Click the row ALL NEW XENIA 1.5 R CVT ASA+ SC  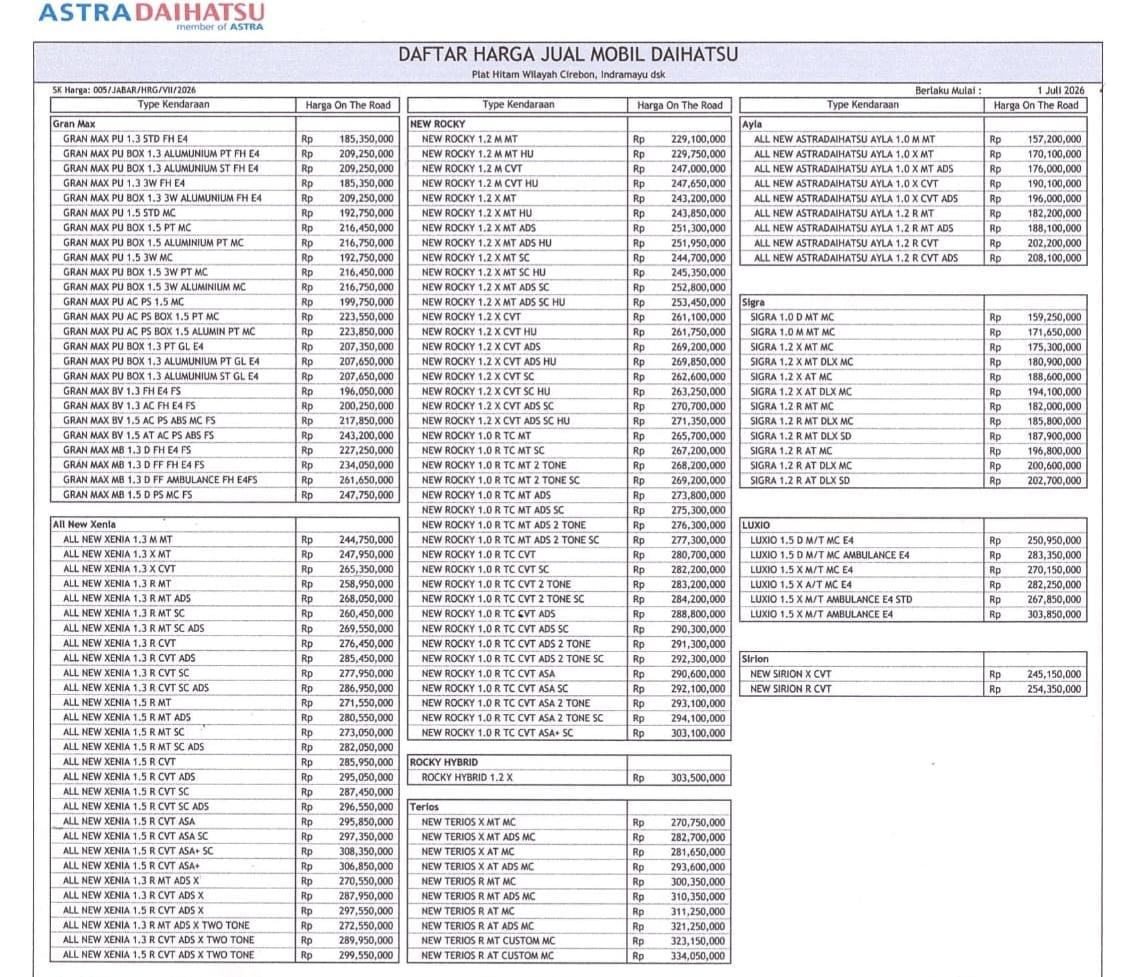point(225,851)
